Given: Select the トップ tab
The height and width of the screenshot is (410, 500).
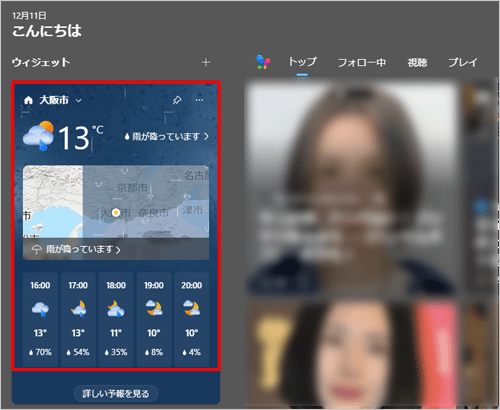Looking at the screenshot, I should tap(302, 62).
